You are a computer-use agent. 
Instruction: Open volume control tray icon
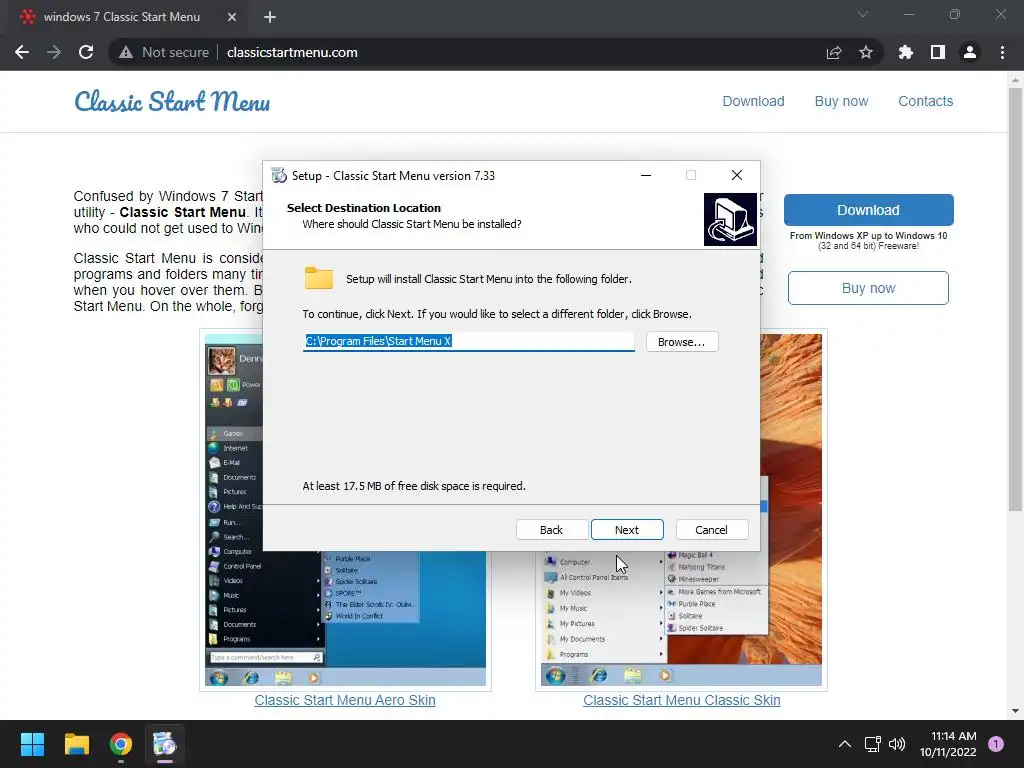897,744
